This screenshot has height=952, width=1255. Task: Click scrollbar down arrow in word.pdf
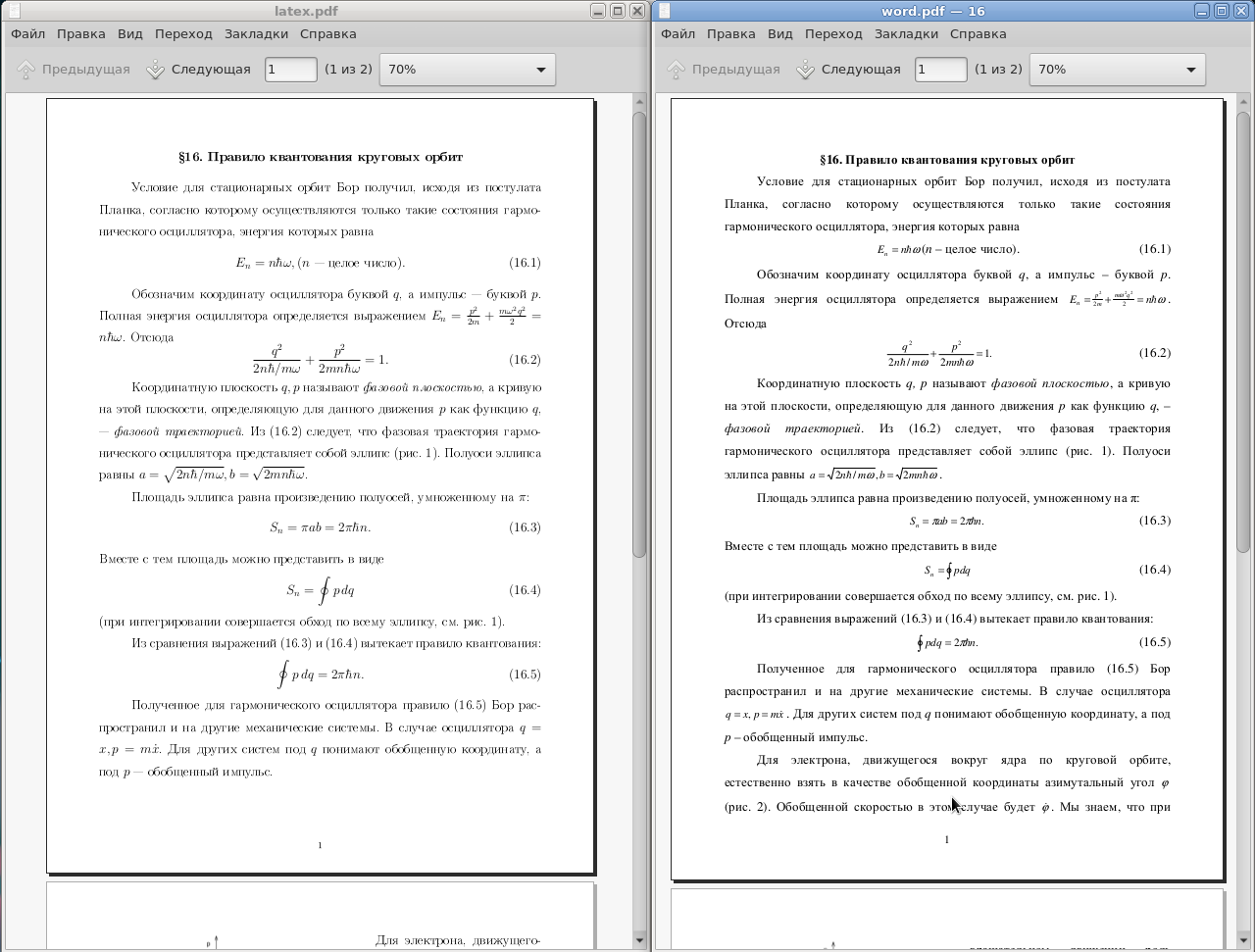[x=1245, y=940]
